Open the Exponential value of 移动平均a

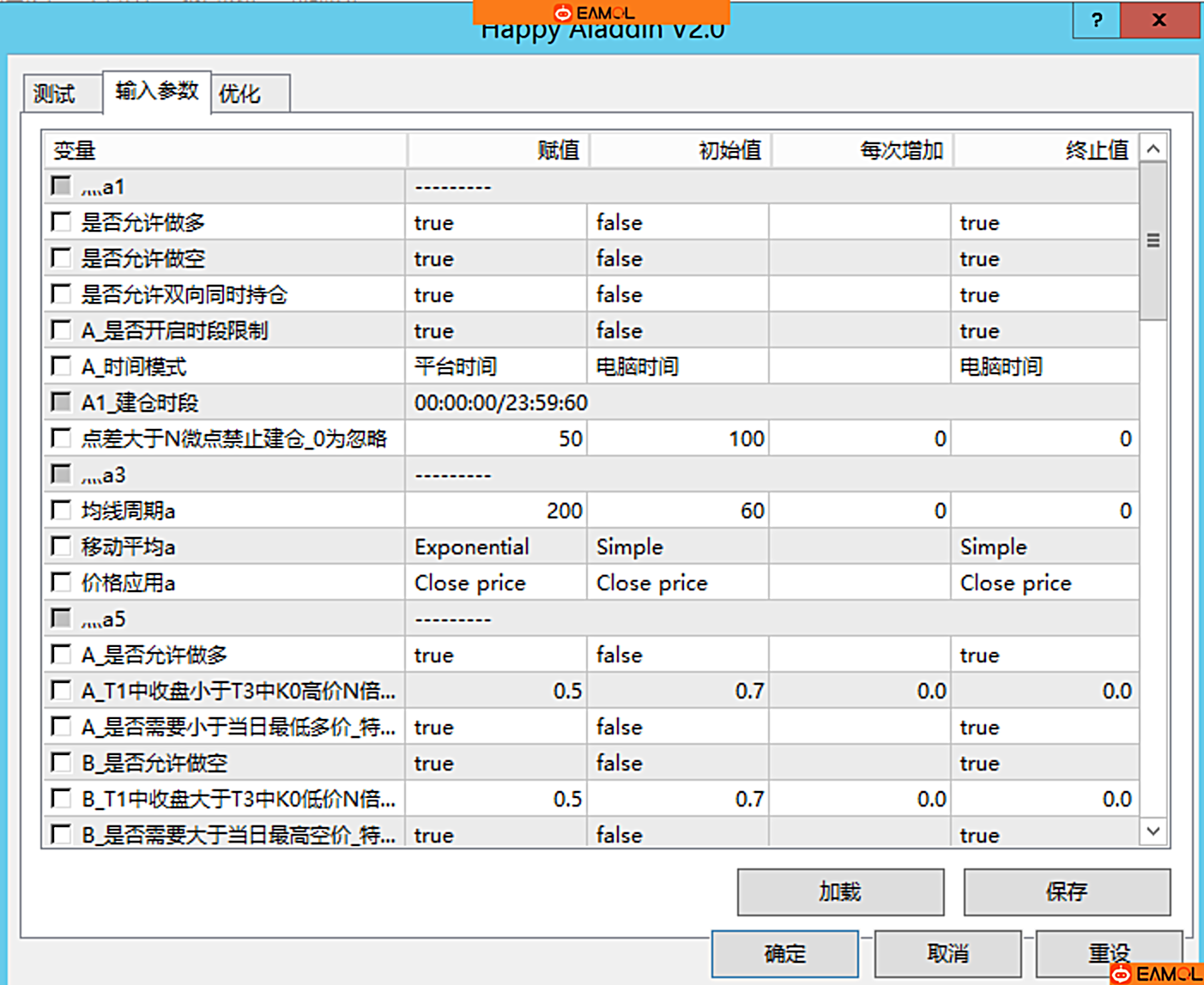(496, 547)
